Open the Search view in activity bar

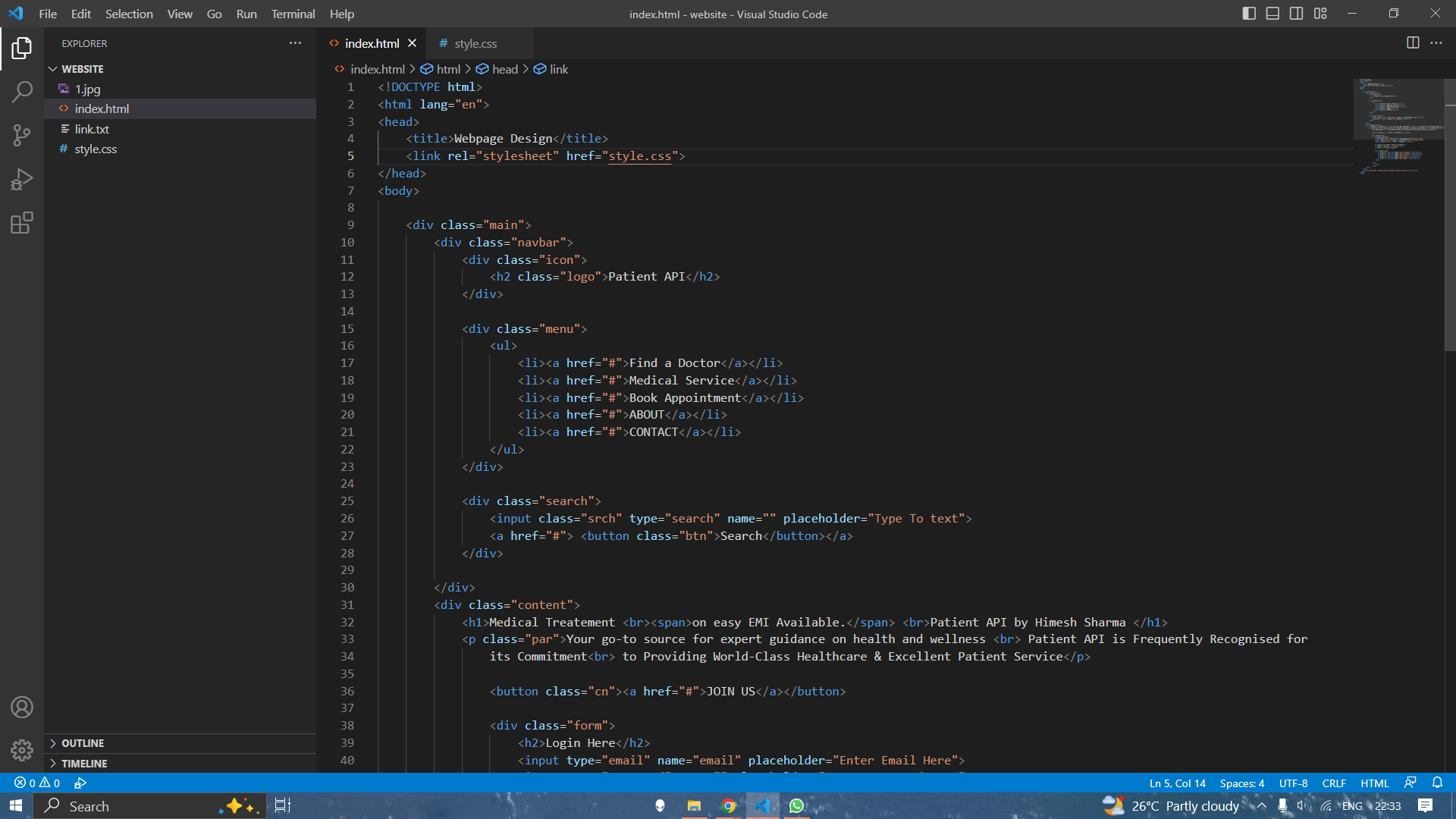(22, 92)
